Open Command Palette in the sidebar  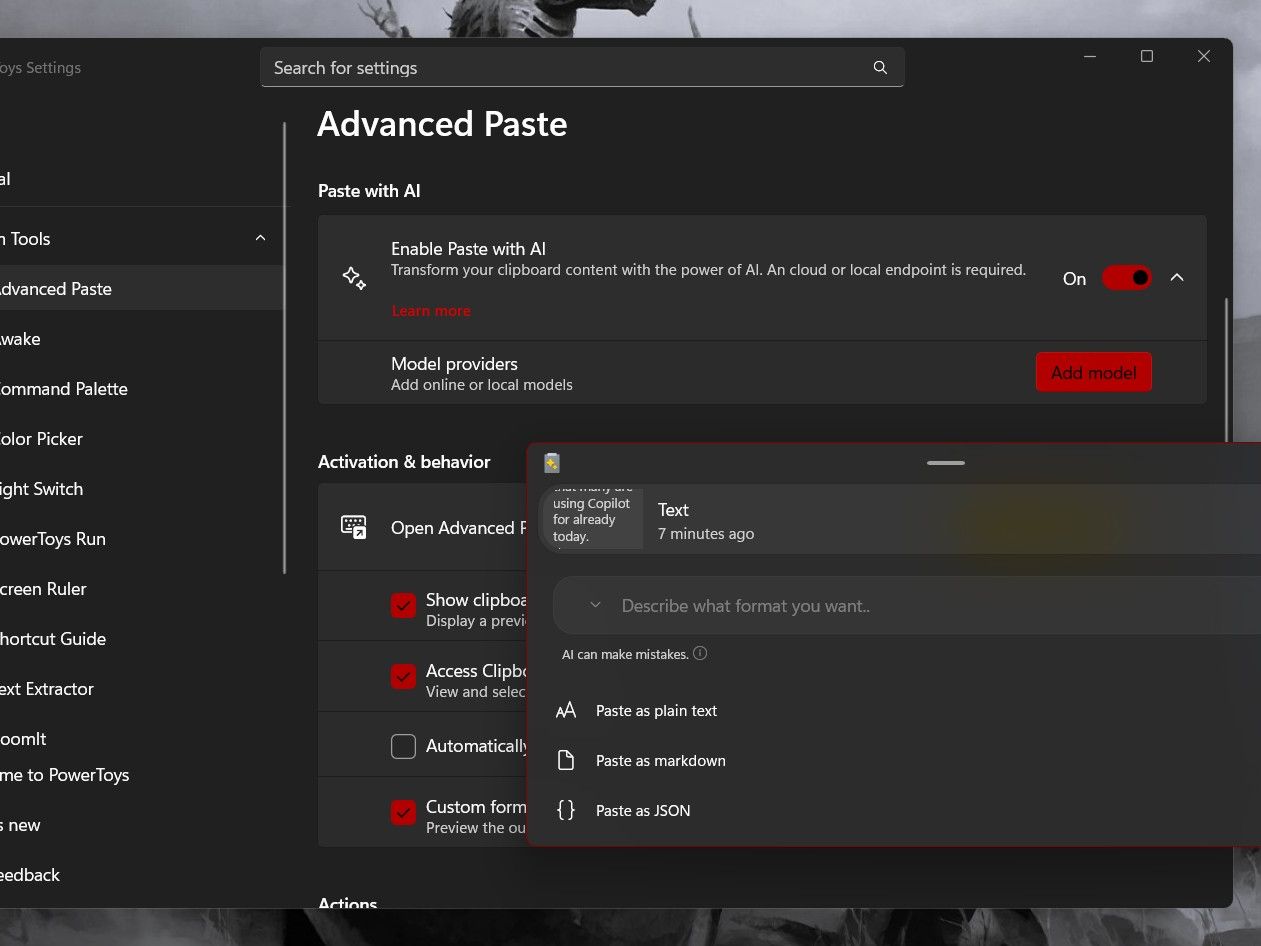pyautogui.click(x=140, y=389)
